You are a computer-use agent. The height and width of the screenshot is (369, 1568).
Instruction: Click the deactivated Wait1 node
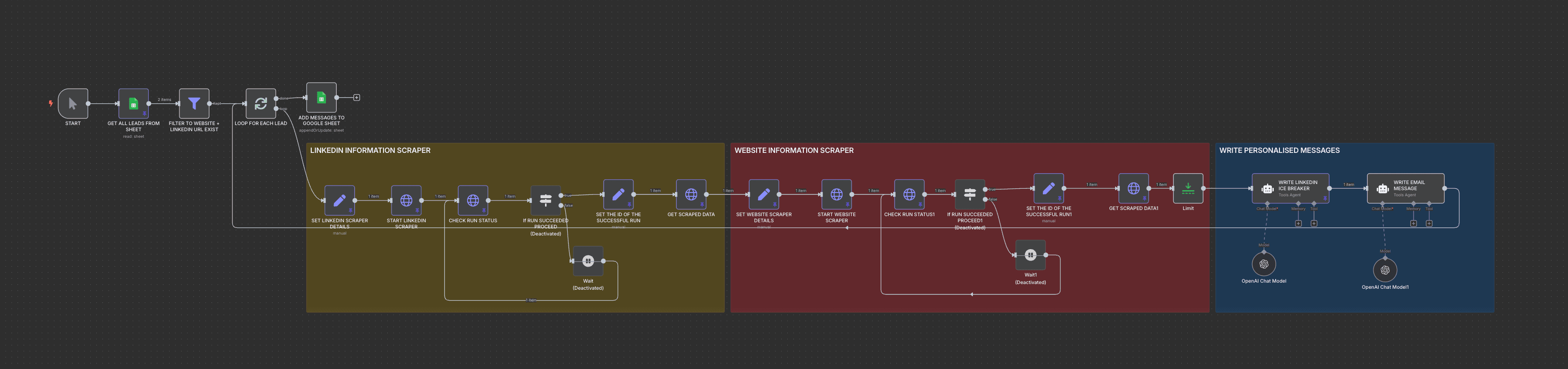[x=1030, y=255]
